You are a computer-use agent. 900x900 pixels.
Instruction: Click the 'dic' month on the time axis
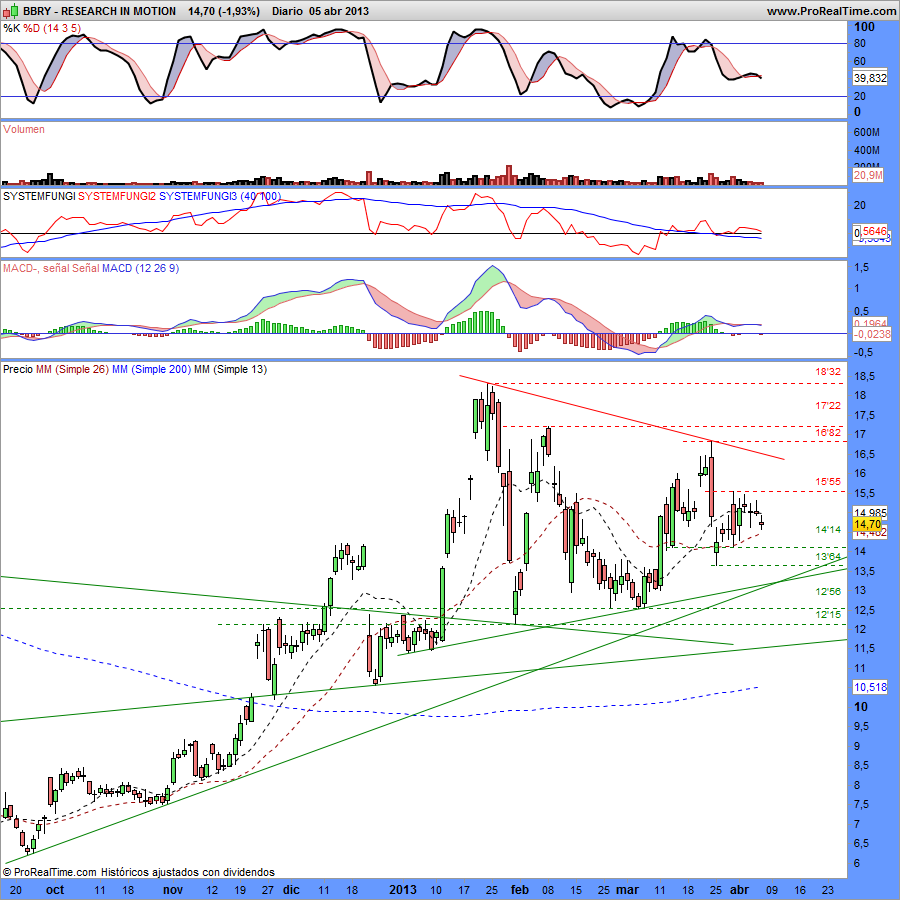tap(292, 890)
